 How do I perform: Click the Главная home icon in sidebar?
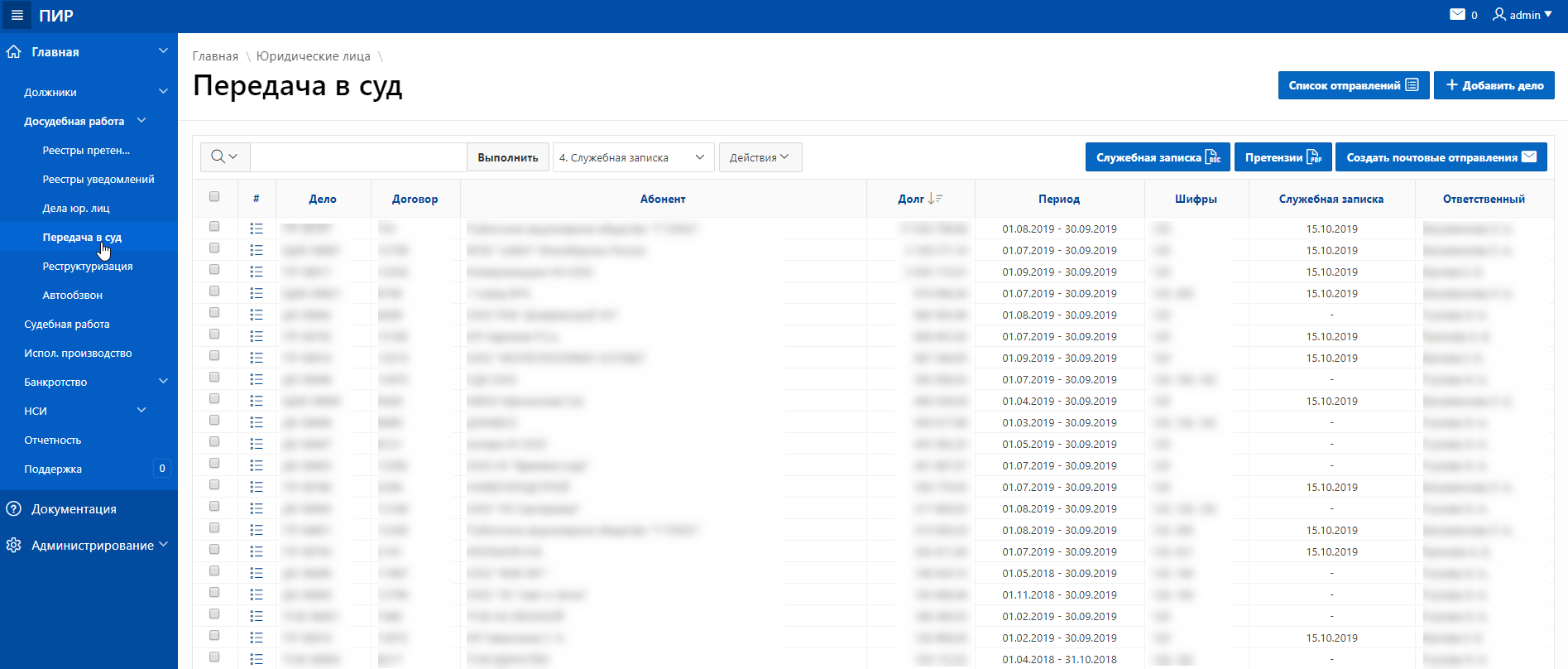(13, 51)
